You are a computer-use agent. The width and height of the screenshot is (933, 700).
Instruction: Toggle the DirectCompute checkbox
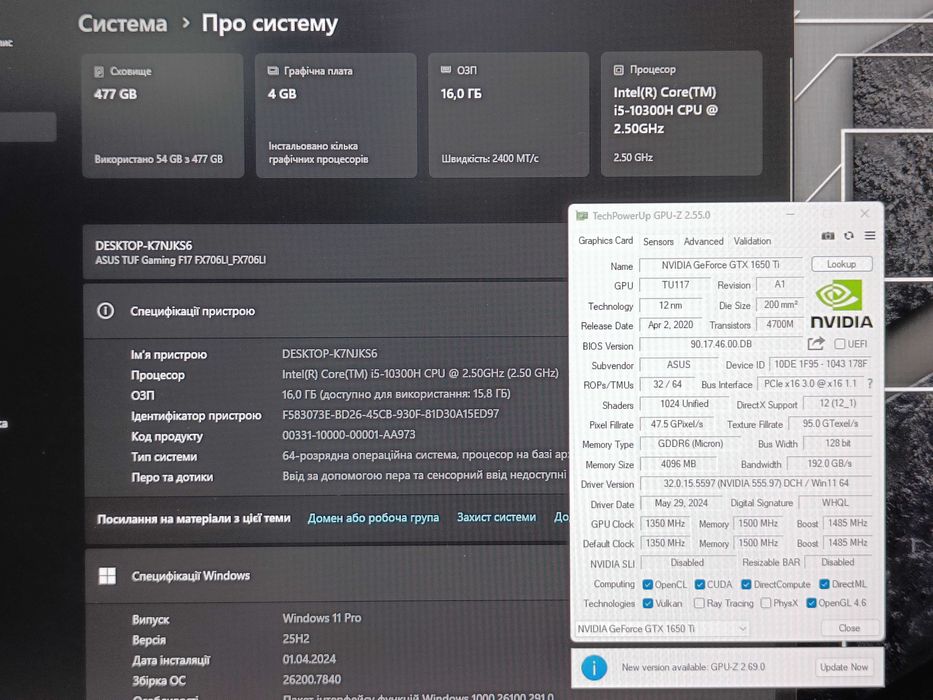point(746,585)
